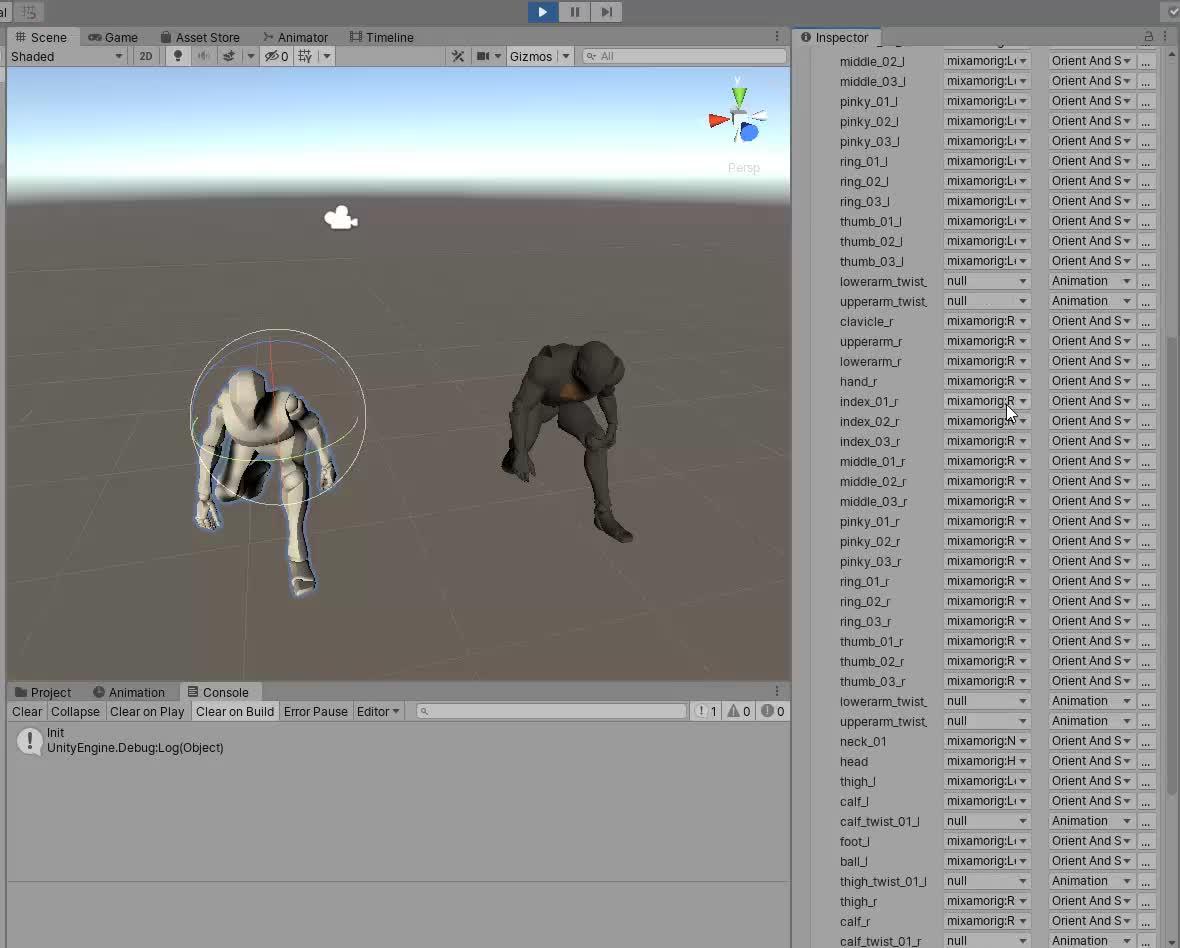The width and height of the screenshot is (1180, 948).
Task: Open the Console Editor dropdown
Action: click(x=378, y=712)
